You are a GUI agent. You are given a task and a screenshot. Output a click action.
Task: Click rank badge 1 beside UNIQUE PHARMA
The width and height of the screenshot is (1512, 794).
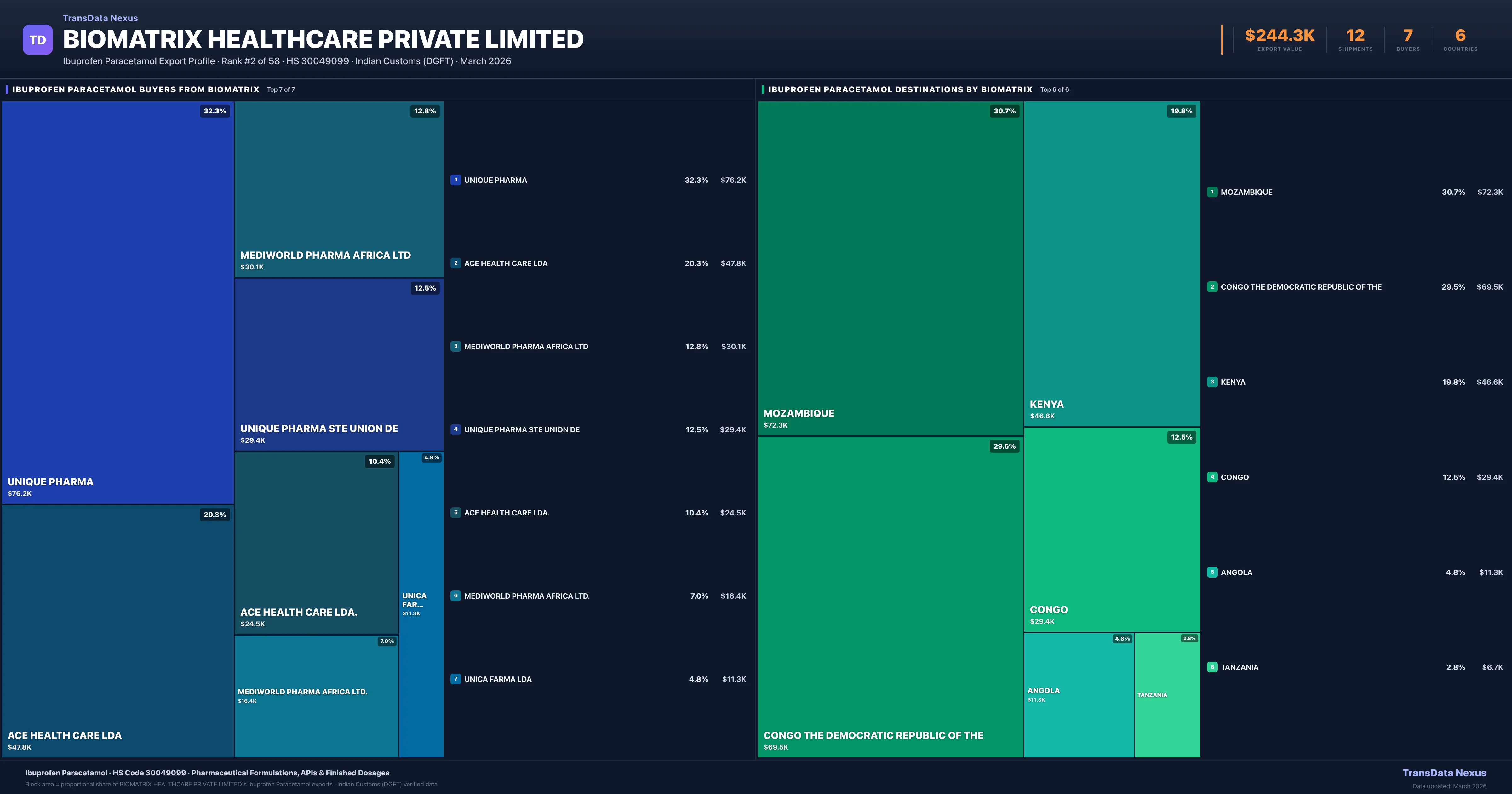tap(455, 180)
